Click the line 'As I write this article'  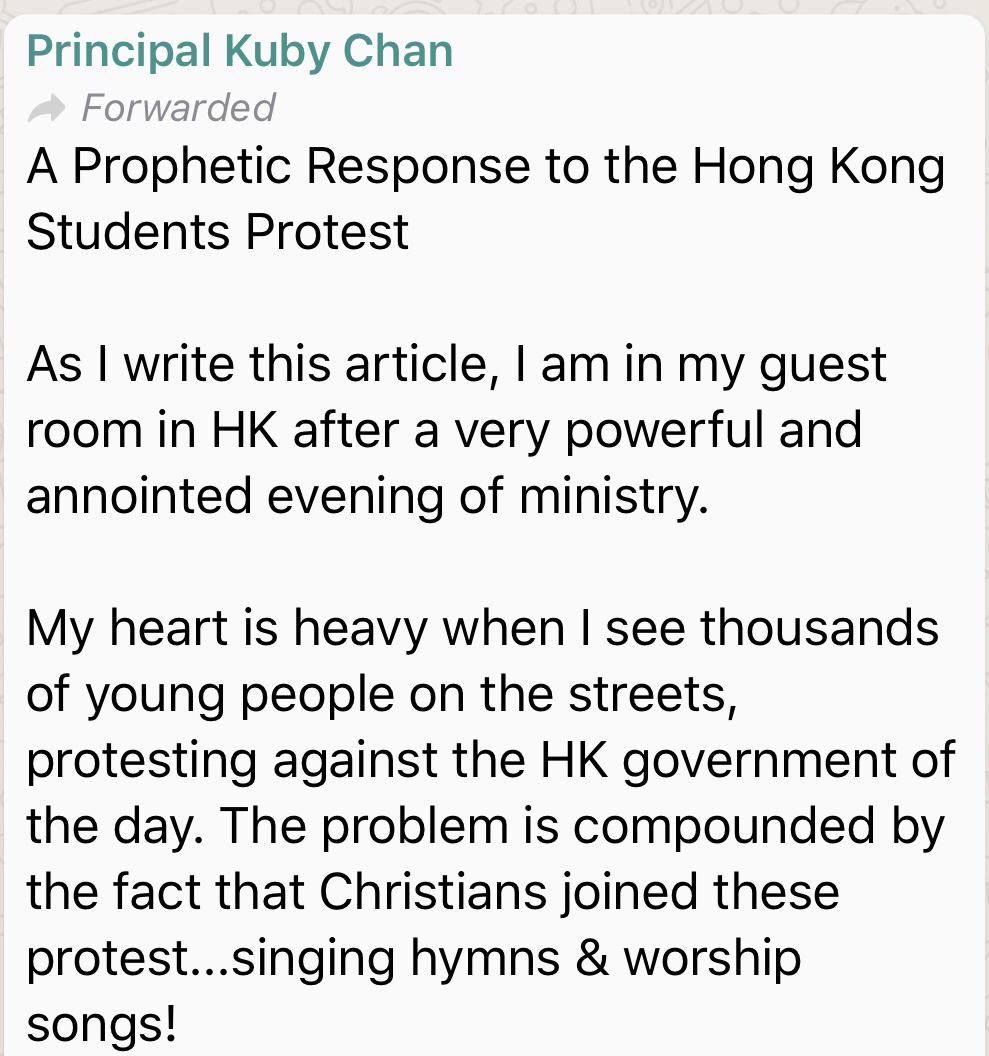[258, 364]
